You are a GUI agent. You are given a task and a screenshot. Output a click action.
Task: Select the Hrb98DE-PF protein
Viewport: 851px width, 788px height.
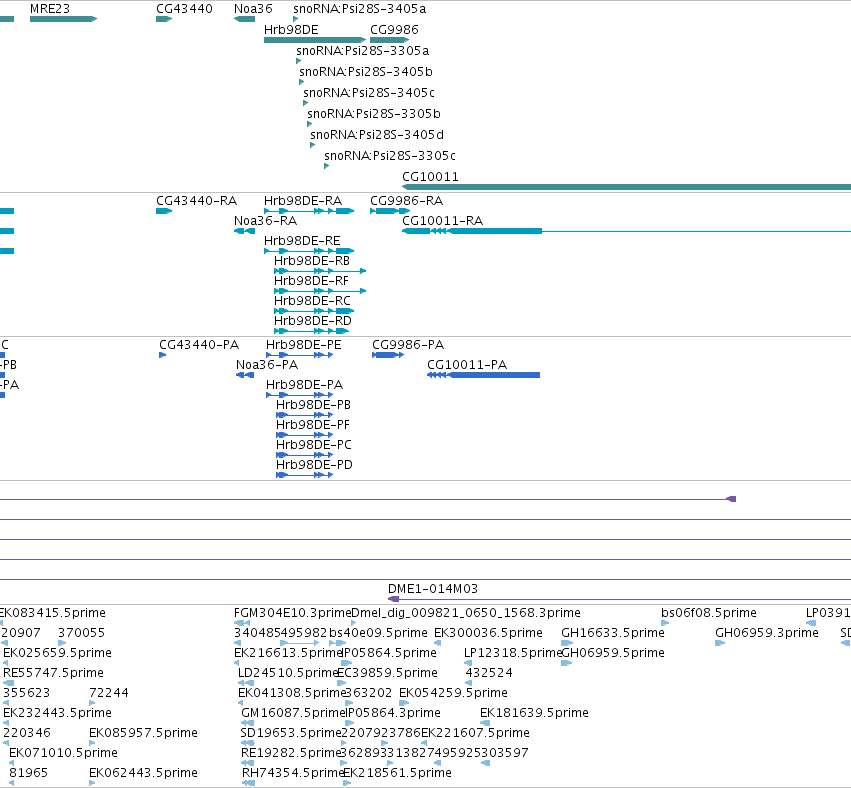coord(304,435)
